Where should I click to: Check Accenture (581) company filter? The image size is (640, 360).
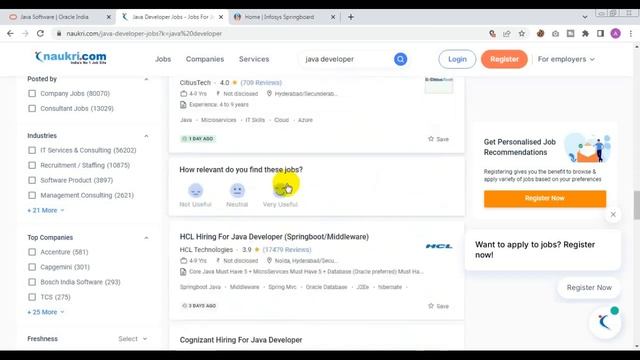point(32,252)
